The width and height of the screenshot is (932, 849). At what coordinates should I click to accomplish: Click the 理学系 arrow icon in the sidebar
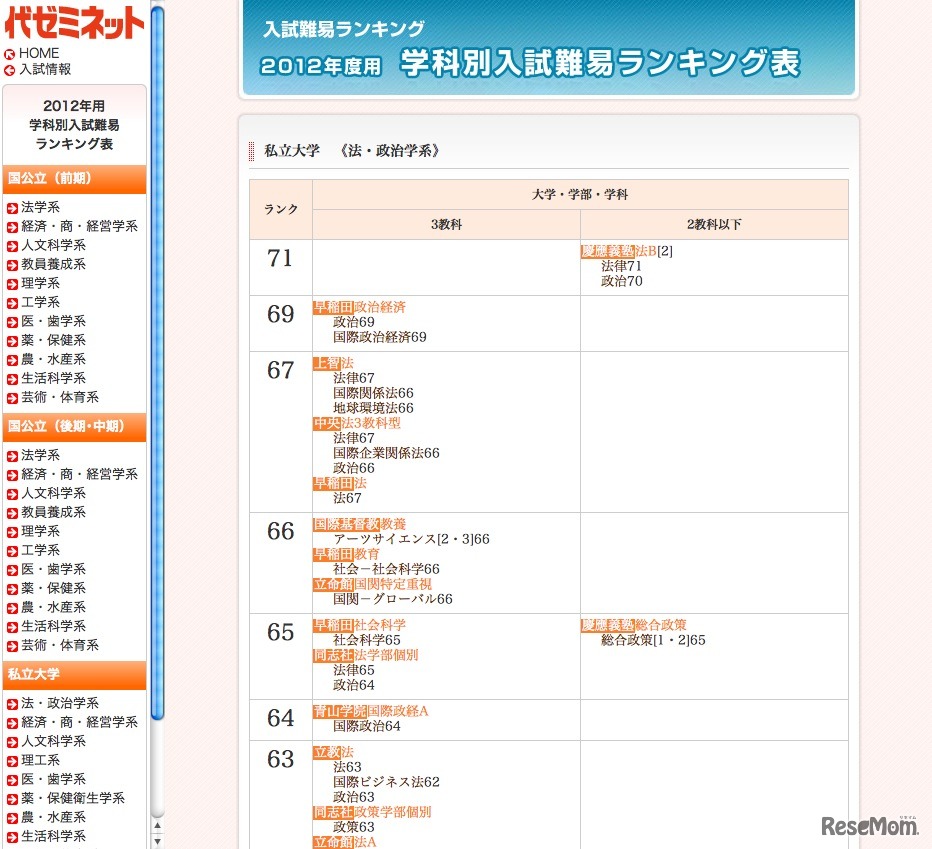(12, 283)
